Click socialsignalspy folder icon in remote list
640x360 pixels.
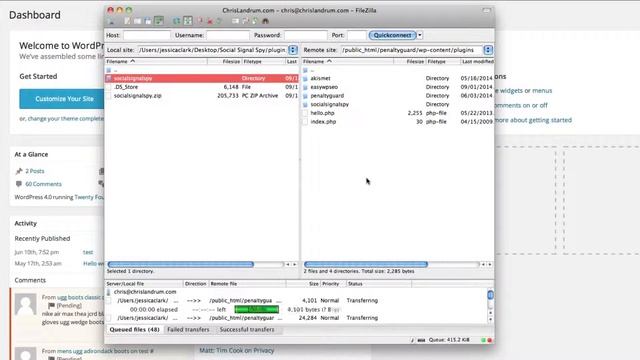click(305, 104)
